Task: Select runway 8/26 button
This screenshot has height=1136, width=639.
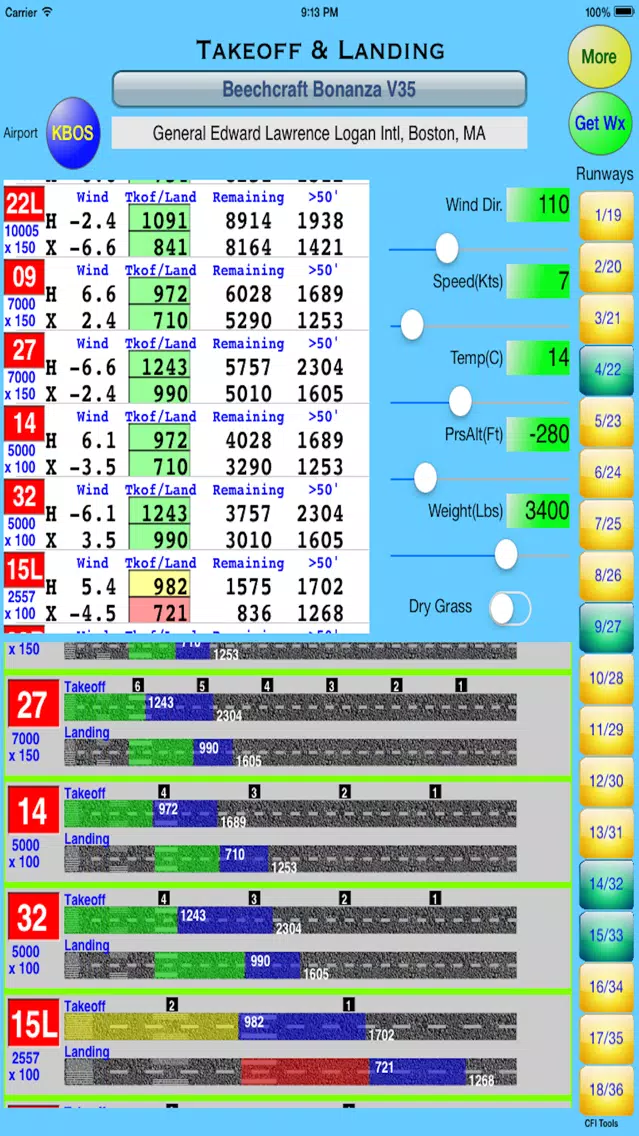Action: pyautogui.click(x=607, y=575)
